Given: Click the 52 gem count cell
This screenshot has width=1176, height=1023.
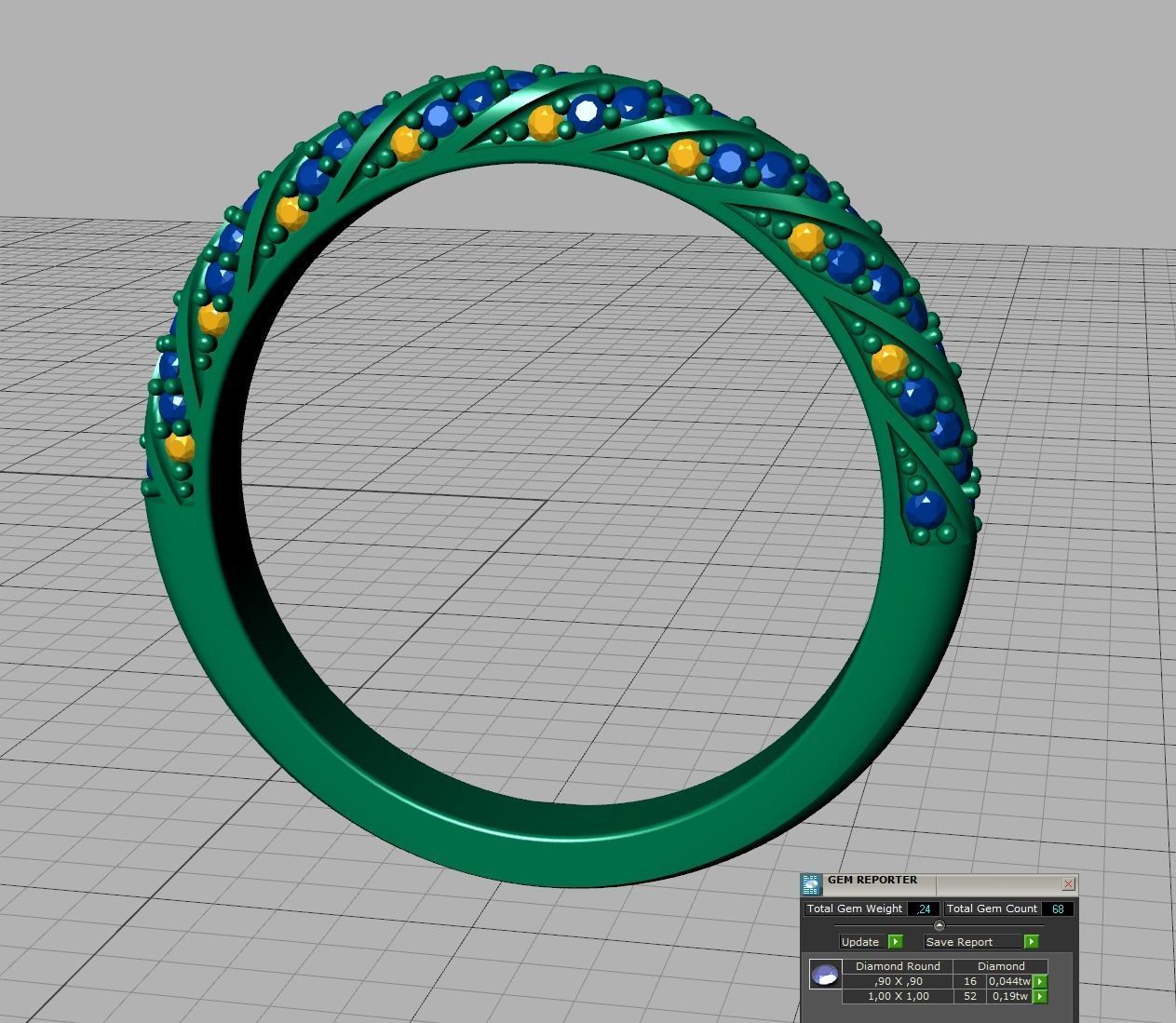Looking at the screenshot, I should tap(970, 996).
